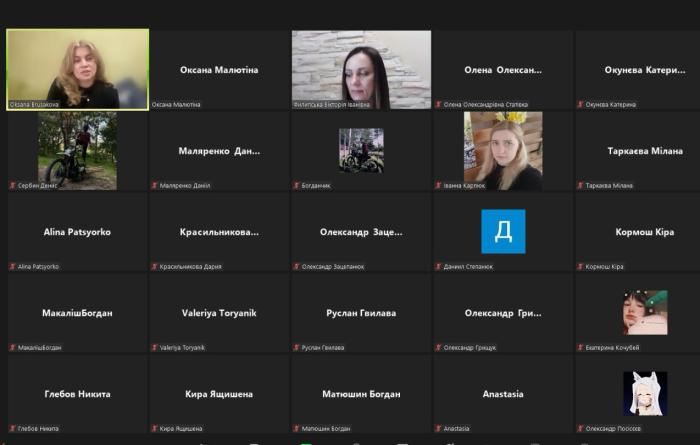Click muted mic icon beside Сербин Денис
Viewport: 700px width, 445px height.
click(x=13, y=185)
